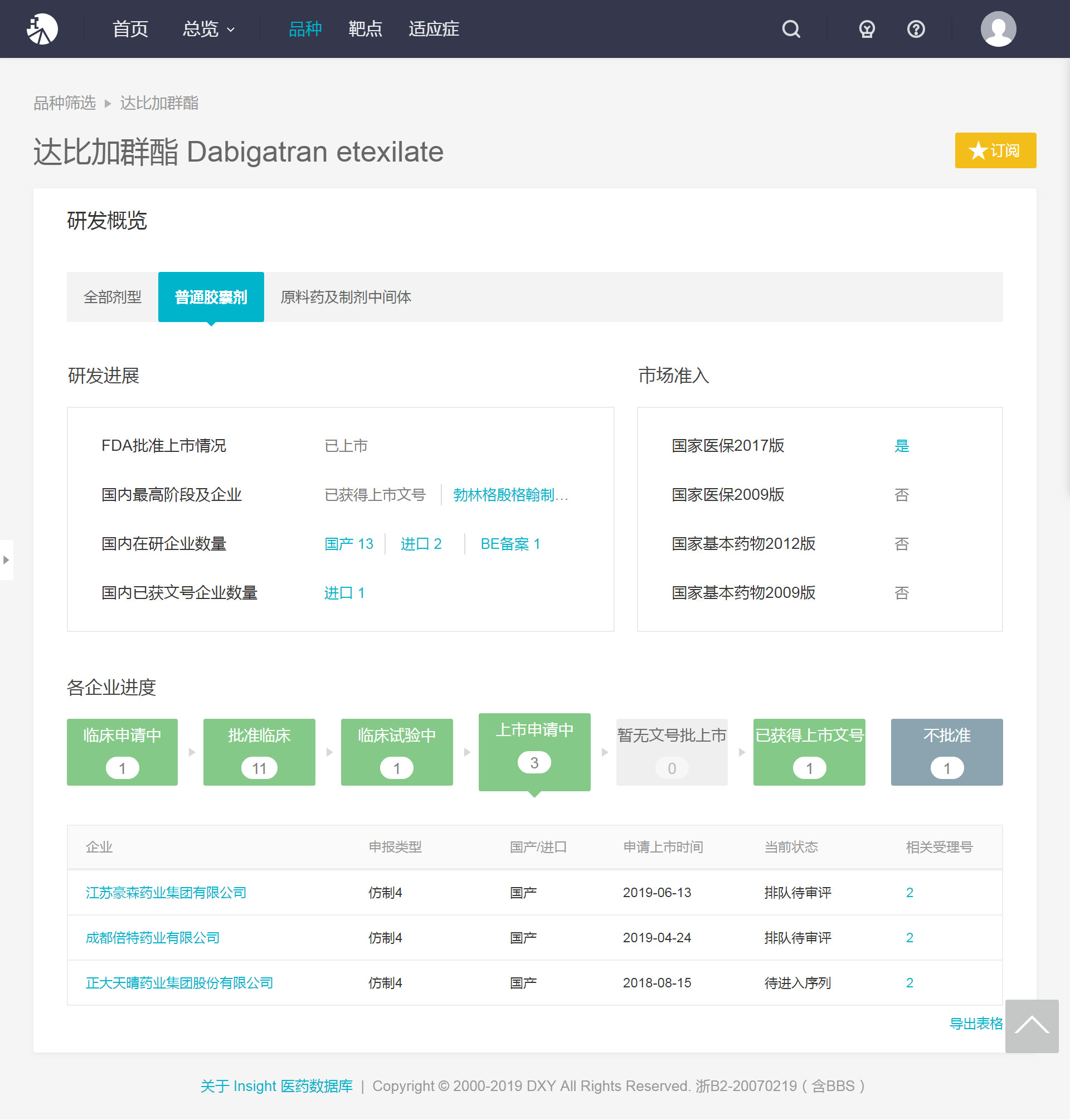
Task: Click the user avatar in top right
Action: (x=998, y=29)
